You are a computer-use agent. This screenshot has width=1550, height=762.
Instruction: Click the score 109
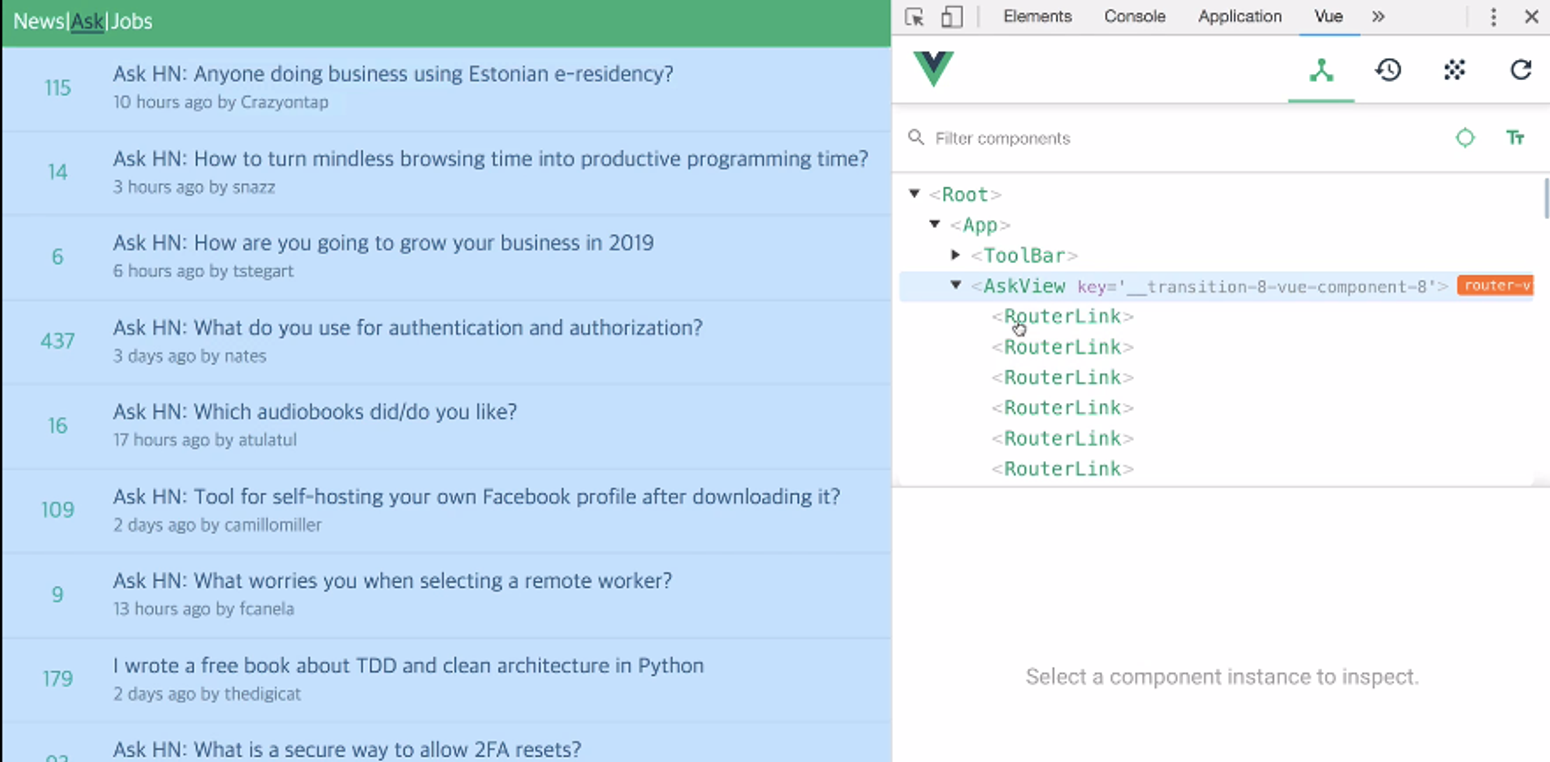point(58,510)
